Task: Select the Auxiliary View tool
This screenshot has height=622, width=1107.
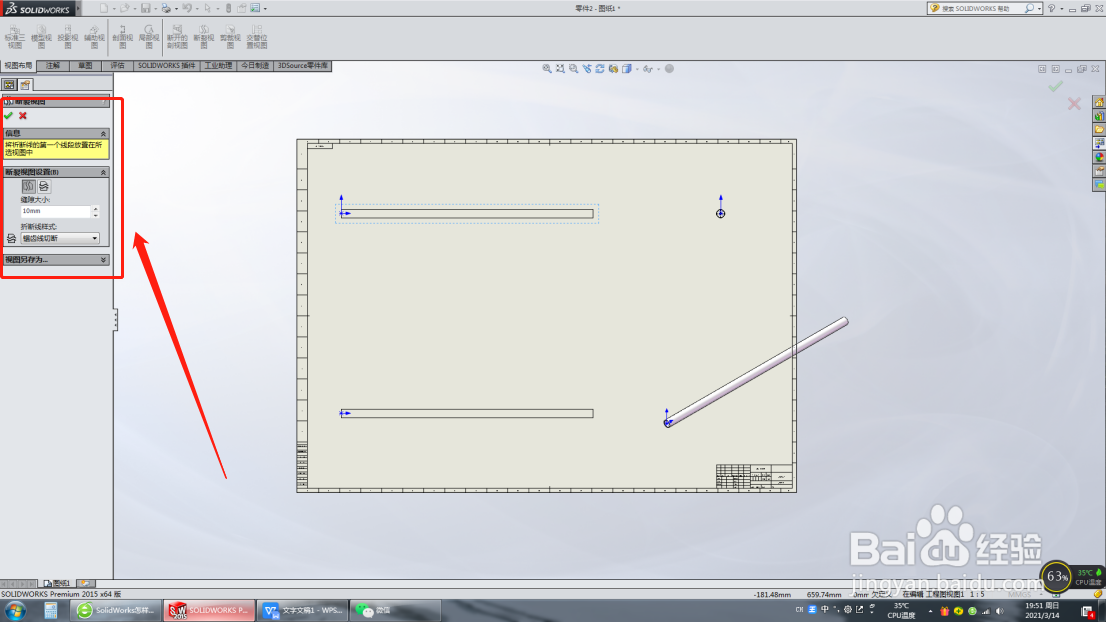Action: pyautogui.click(x=95, y=37)
